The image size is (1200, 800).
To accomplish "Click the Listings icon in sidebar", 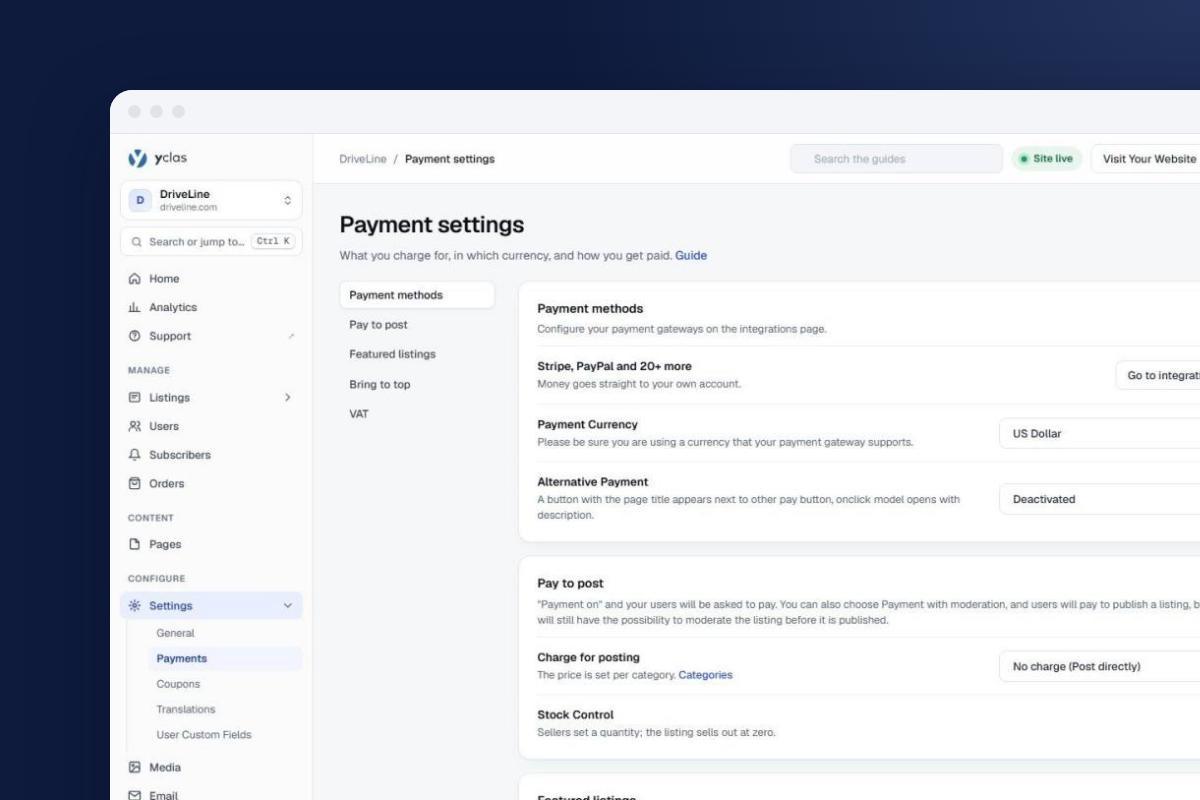I will [135, 397].
